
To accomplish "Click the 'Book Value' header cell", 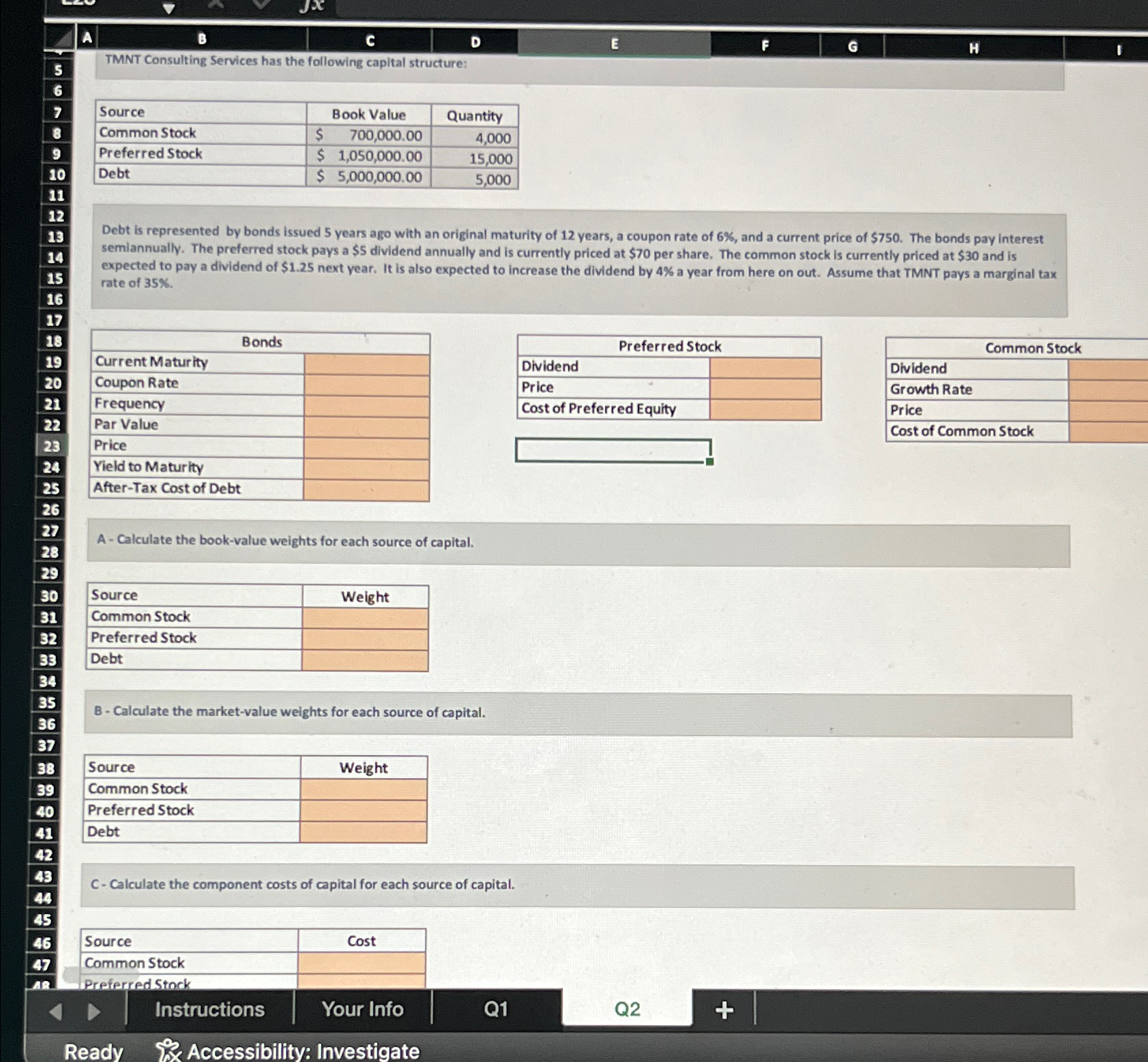I will coord(369,115).
